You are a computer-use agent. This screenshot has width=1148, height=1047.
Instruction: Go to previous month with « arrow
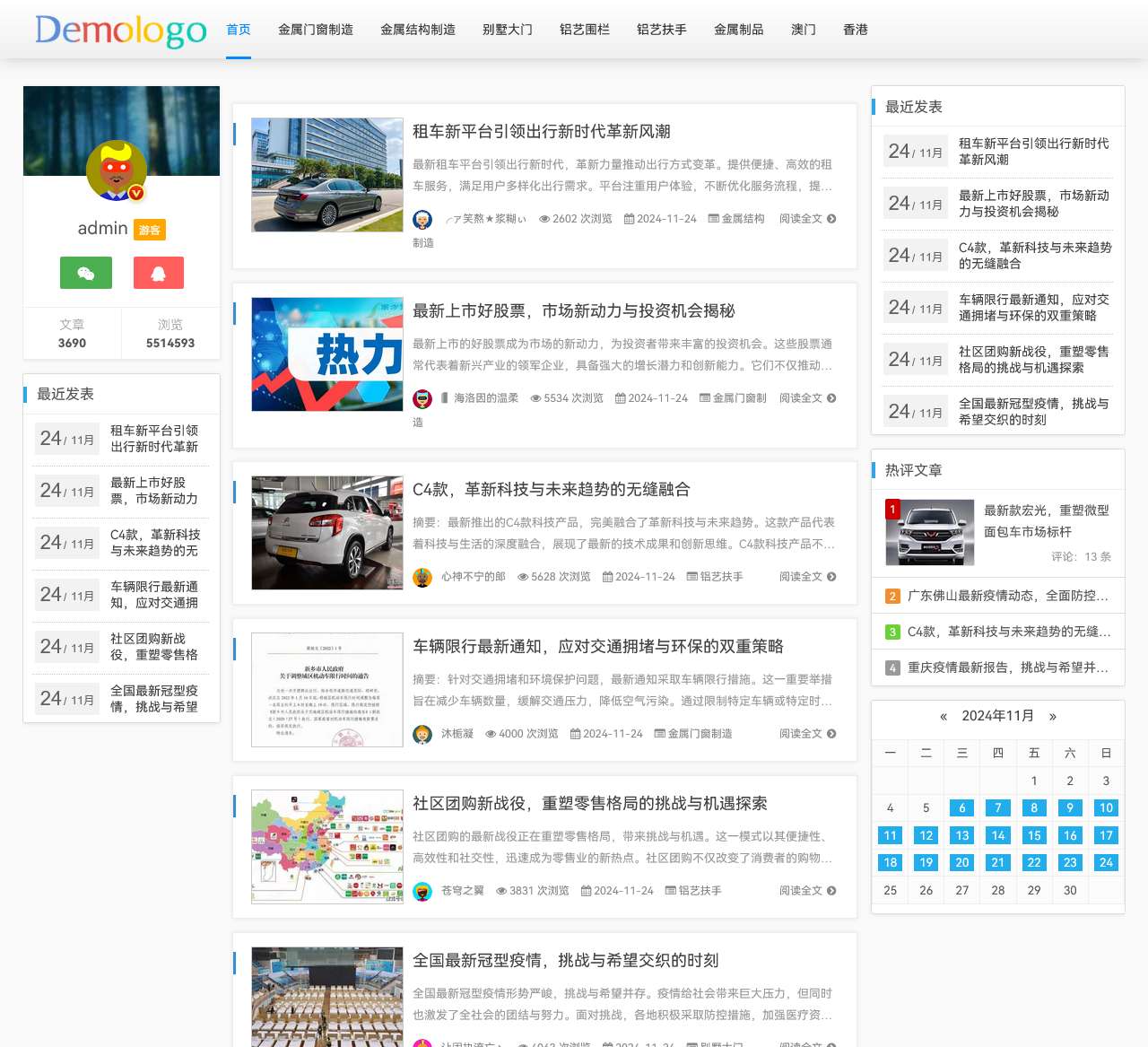click(x=944, y=716)
